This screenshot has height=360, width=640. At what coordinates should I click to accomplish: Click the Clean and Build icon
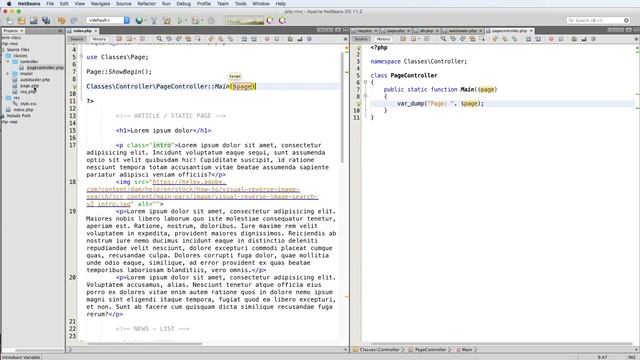click(167, 20)
